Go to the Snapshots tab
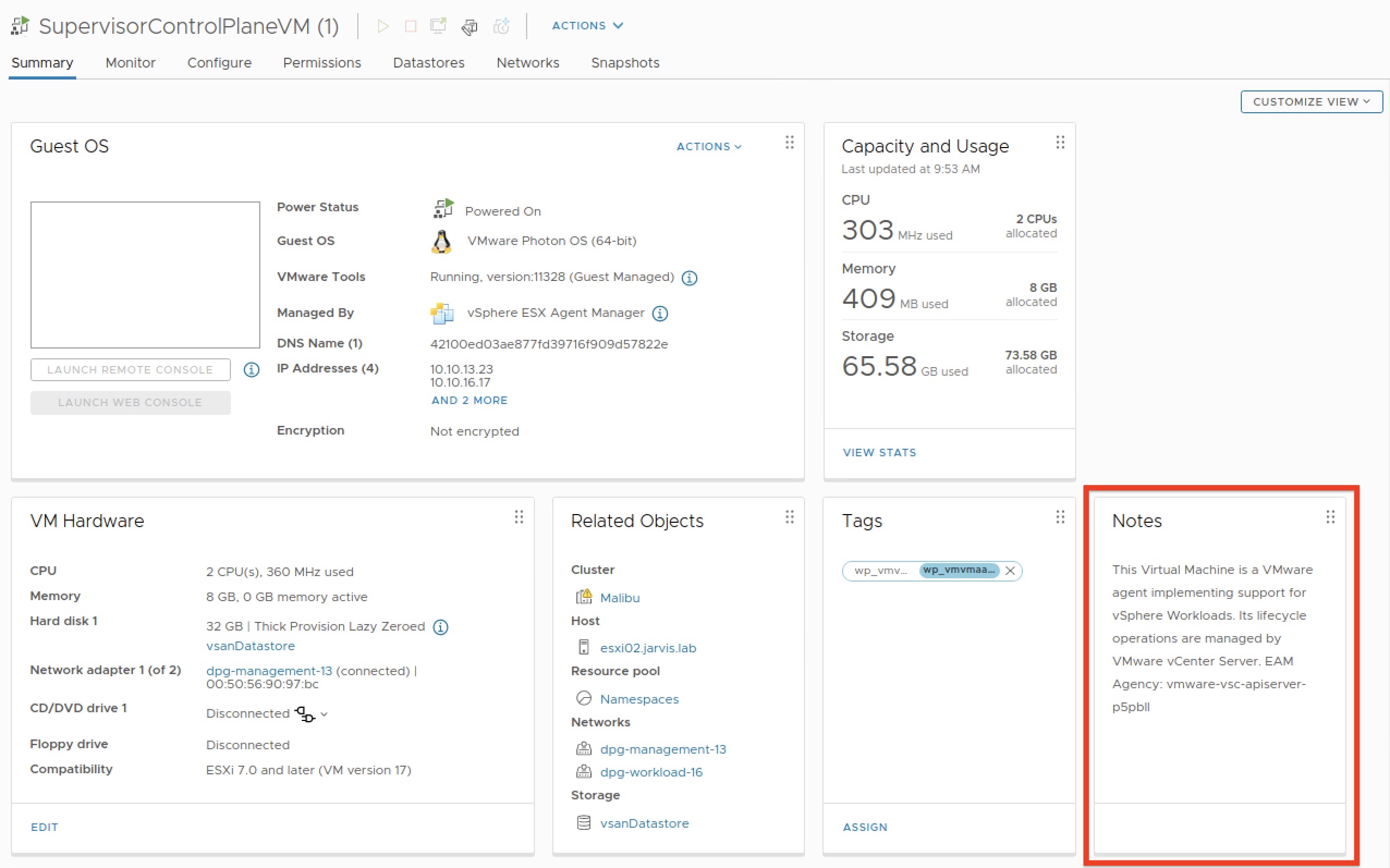This screenshot has width=1390, height=868. tap(625, 63)
